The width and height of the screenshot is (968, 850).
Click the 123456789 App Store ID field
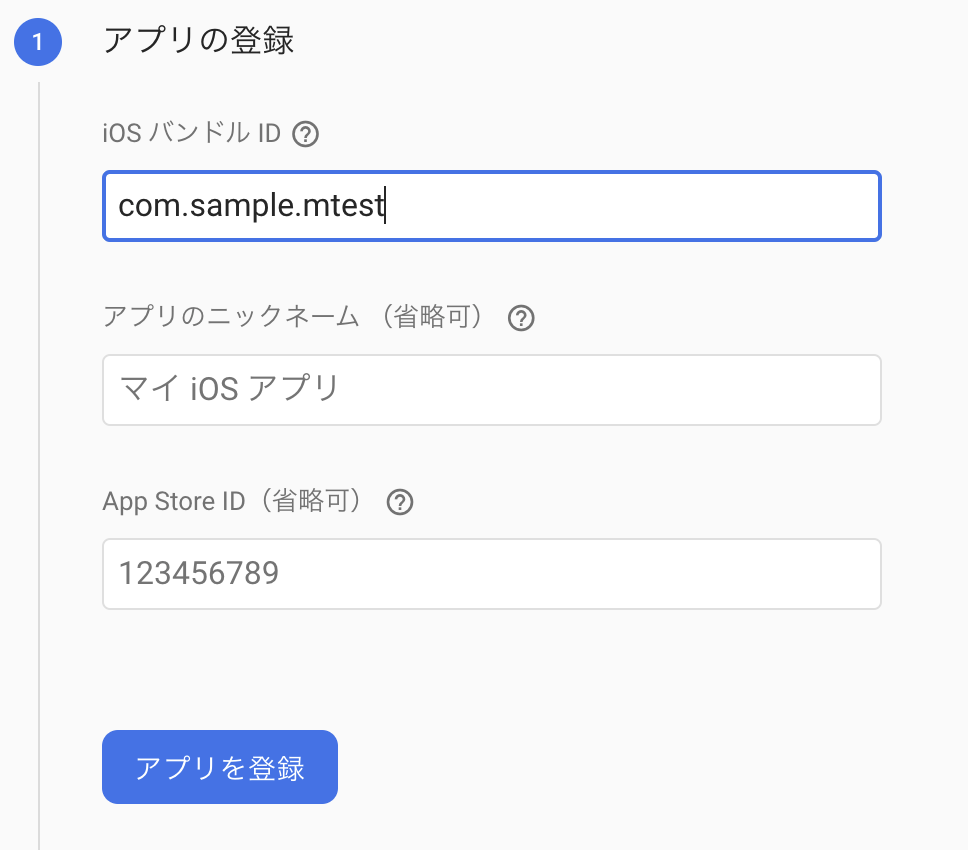[x=491, y=573]
